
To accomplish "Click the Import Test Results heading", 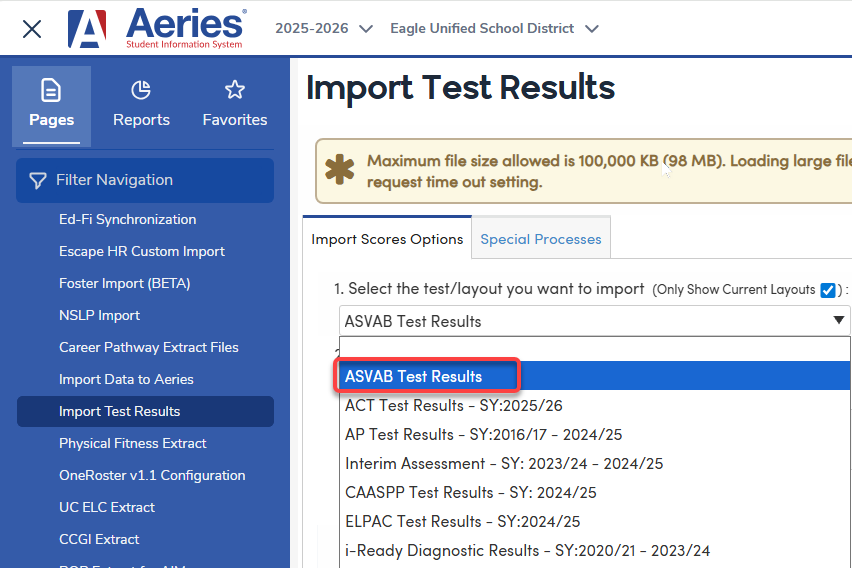I will pos(460,87).
